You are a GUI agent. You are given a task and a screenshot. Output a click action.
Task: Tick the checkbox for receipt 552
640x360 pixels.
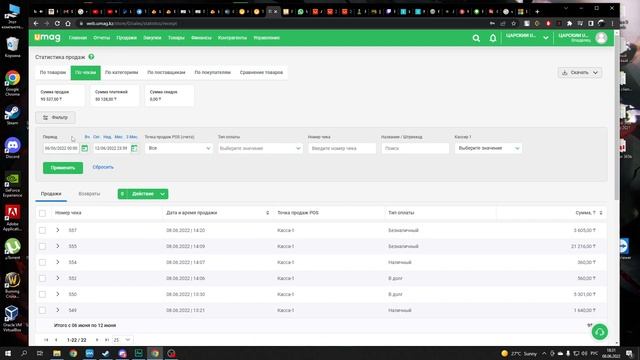tap(42, 278)
